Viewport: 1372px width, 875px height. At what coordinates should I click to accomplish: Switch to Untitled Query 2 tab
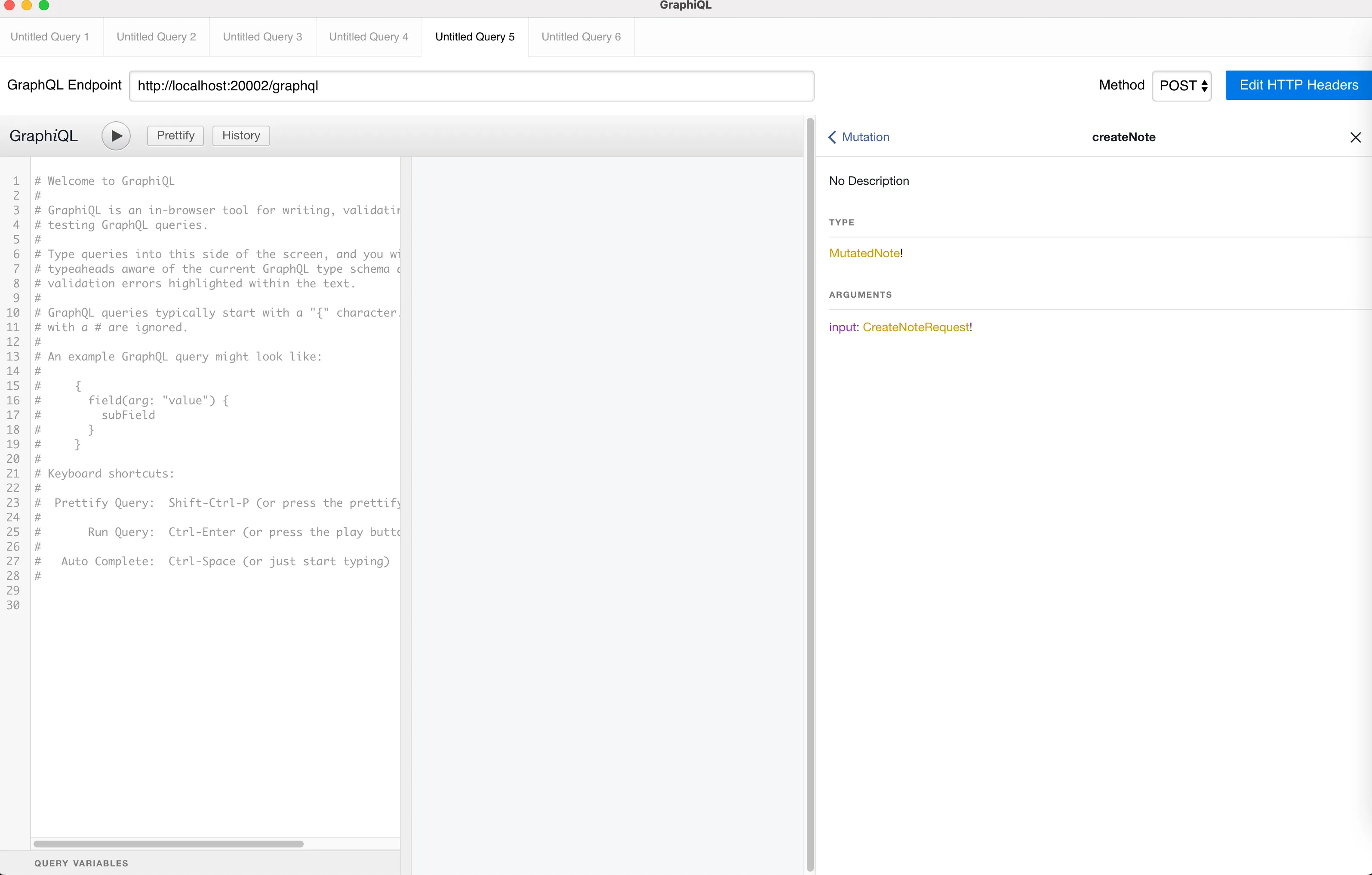pyautogui.click(x=156, y=37)
